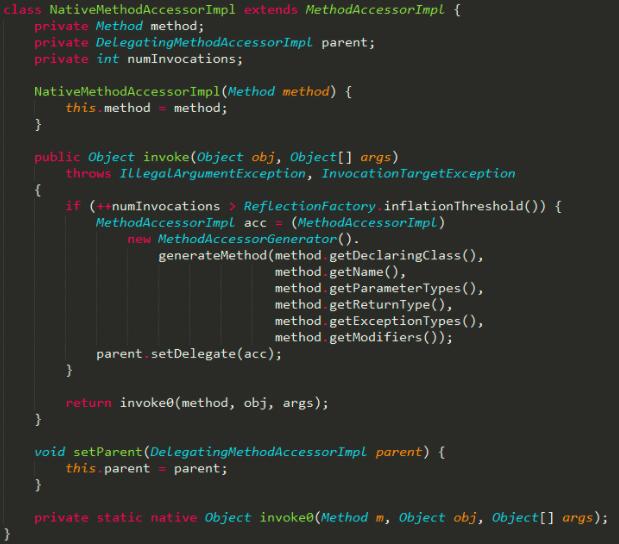
Task: Click the NativeMethodAccessorImpl constructor name
Action: (x=127, y=92)
